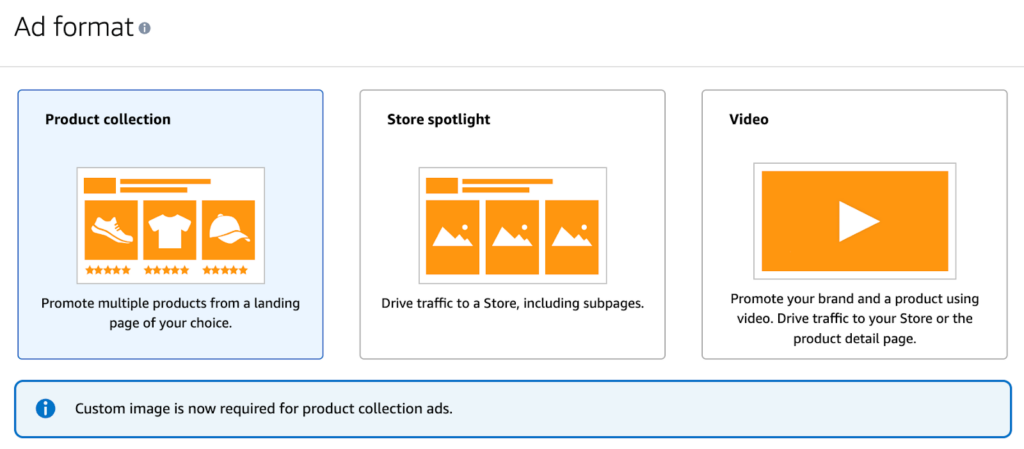Click the Video format description text

coord(855,319)
